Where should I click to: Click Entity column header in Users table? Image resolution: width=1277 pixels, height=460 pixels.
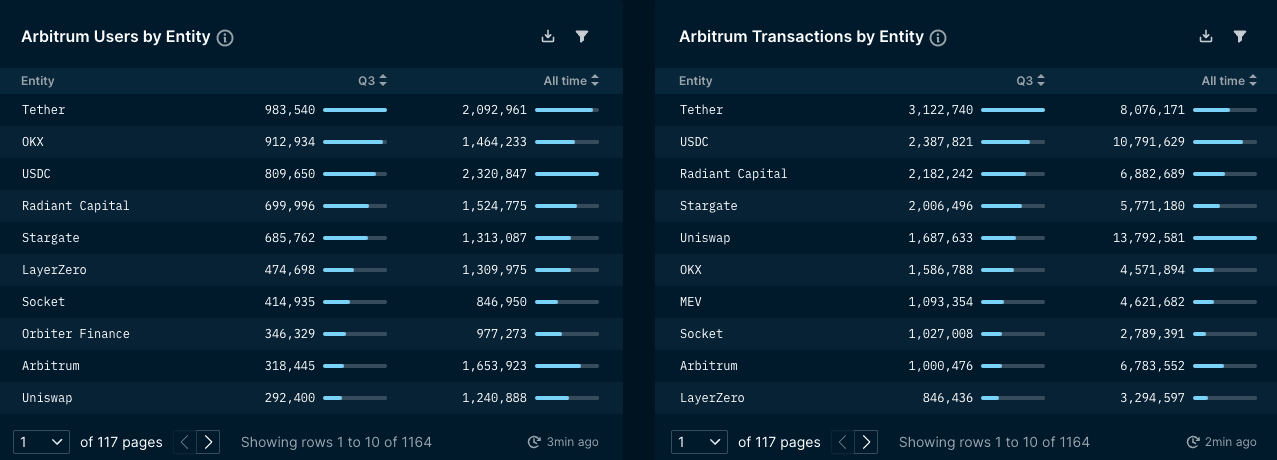pos(38,81)
